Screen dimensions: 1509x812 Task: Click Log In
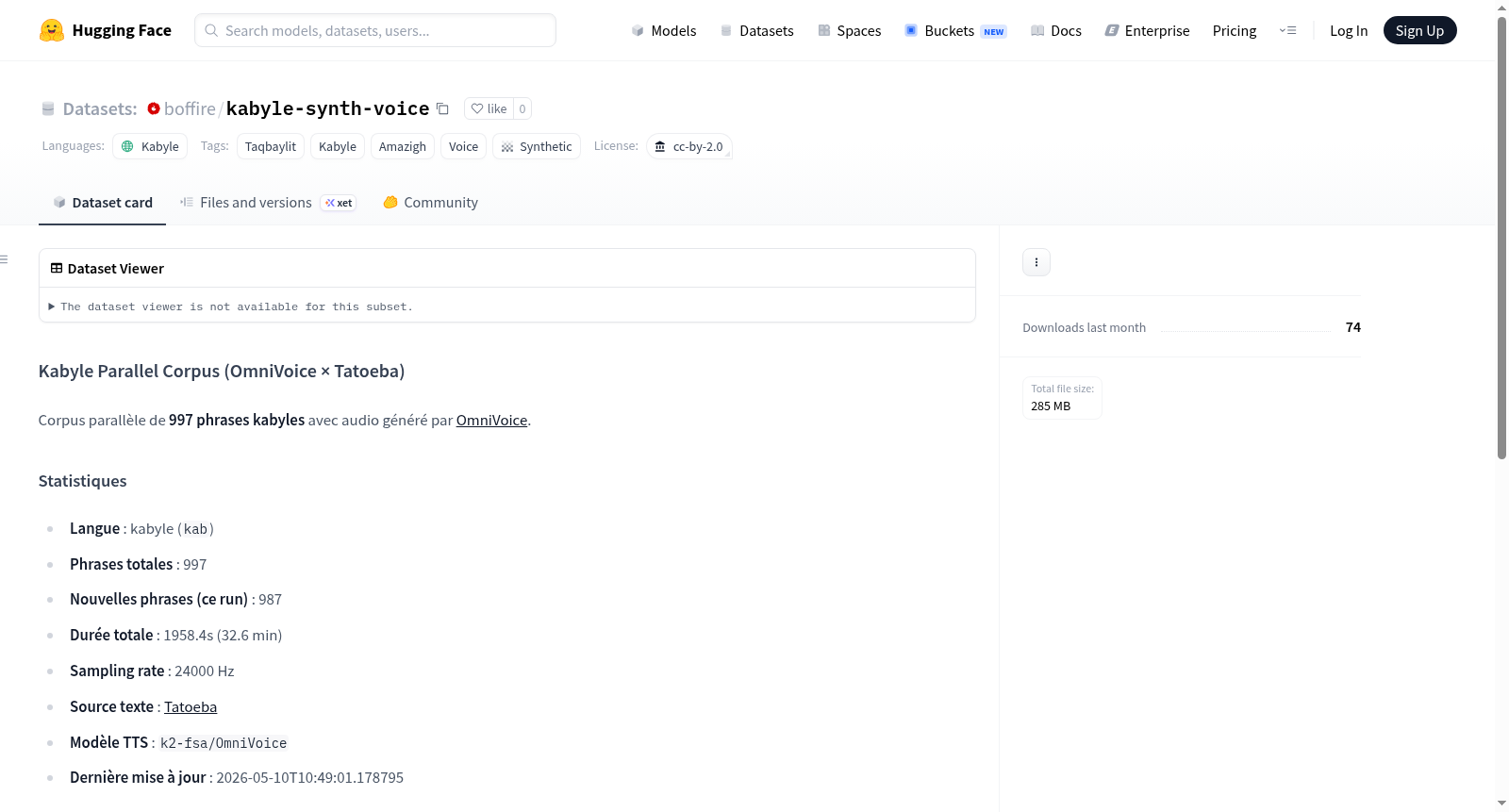[x=1349, y=30]
